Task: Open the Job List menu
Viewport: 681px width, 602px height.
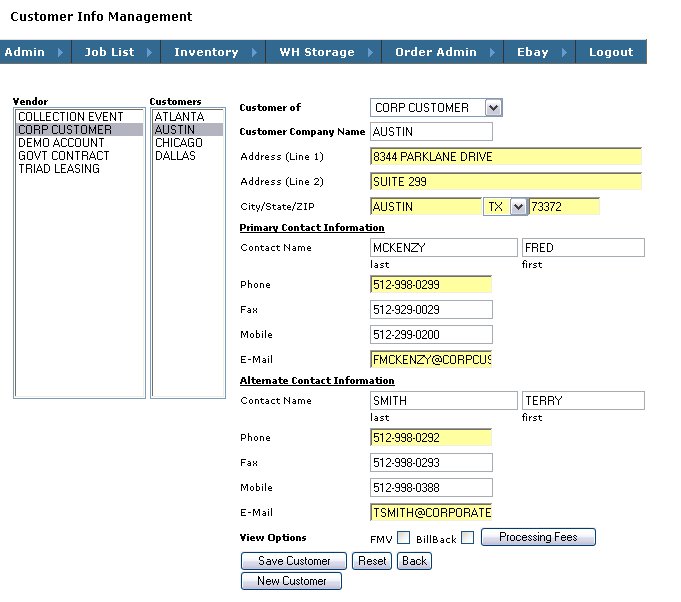Action: point(116,52)
